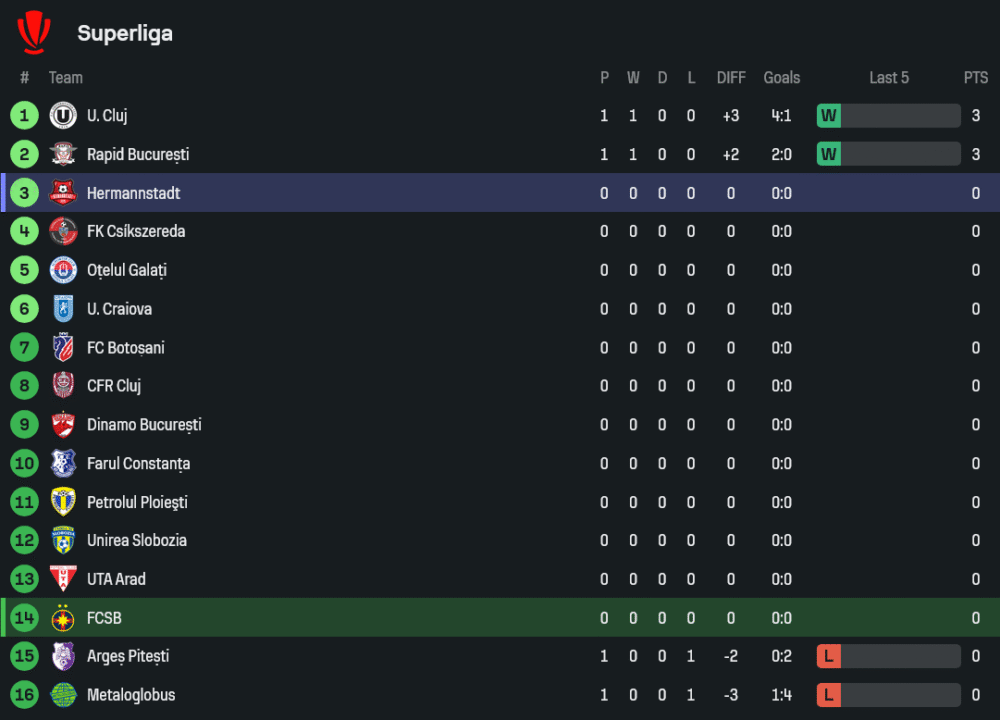This screenshot has width=1000, height=720.
Task: Click the Dinamo București crest icon
Action: click(x=63, y=425)
